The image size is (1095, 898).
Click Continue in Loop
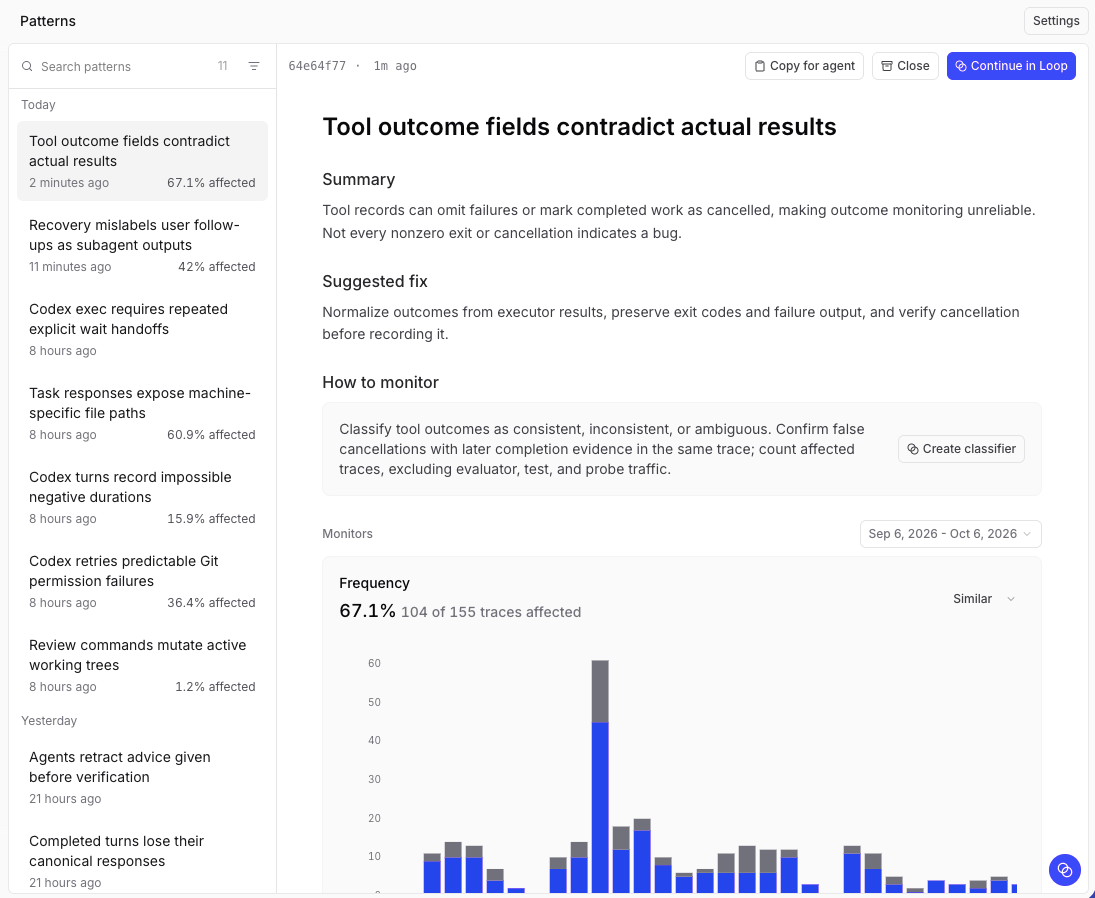point(1011,66)
